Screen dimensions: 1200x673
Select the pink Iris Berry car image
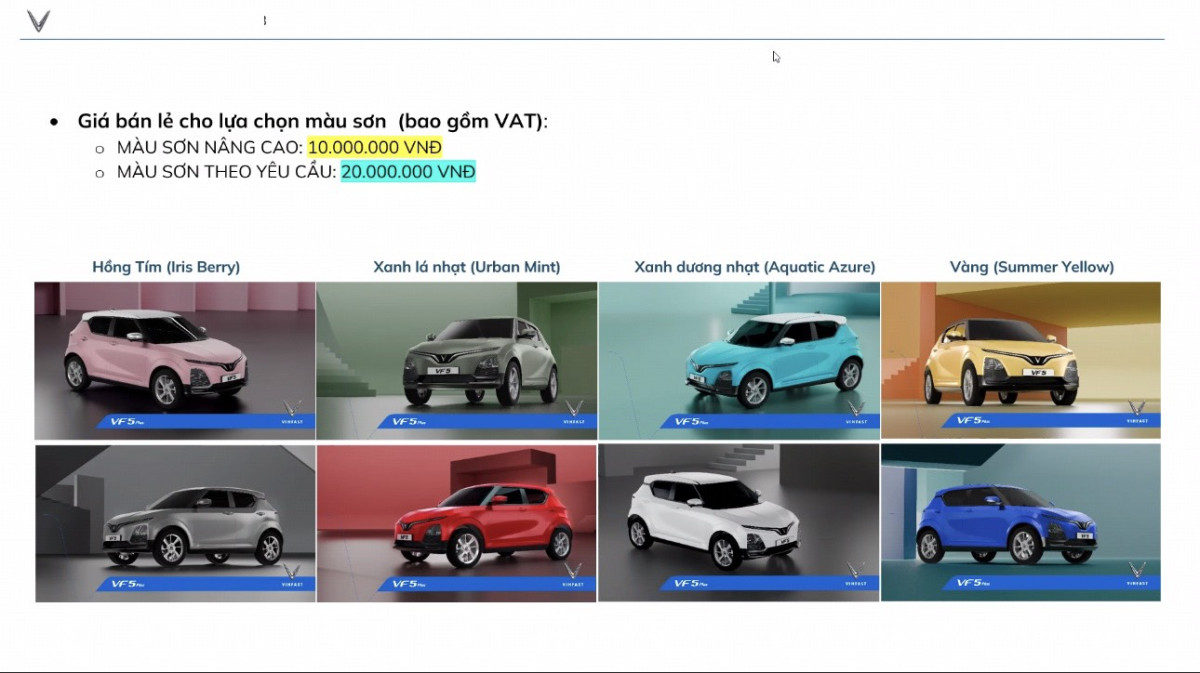point(175,361)
